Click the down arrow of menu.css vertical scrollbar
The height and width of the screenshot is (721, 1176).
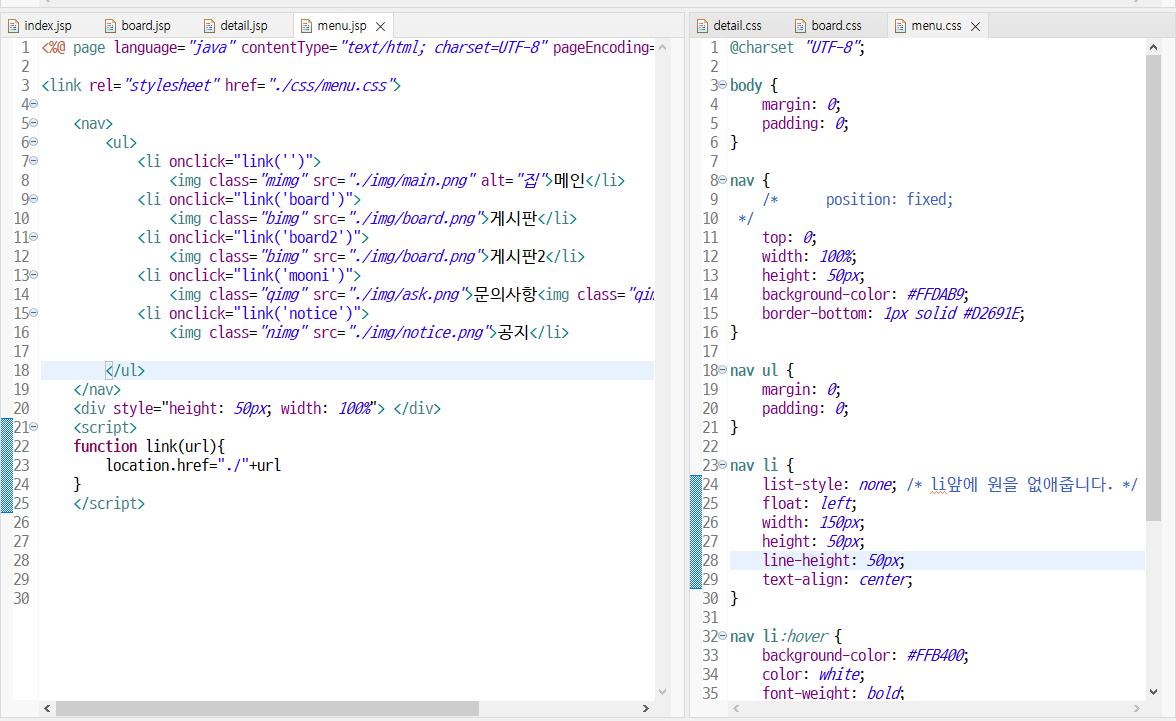1154,692
